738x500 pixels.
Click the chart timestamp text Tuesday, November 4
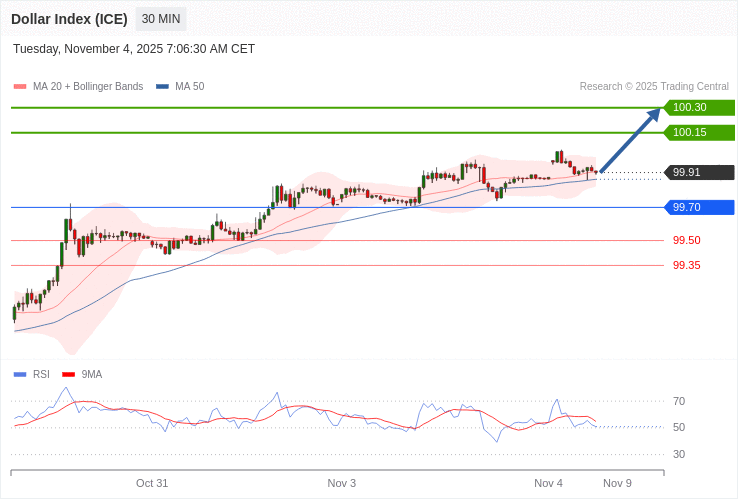(134, 49)
